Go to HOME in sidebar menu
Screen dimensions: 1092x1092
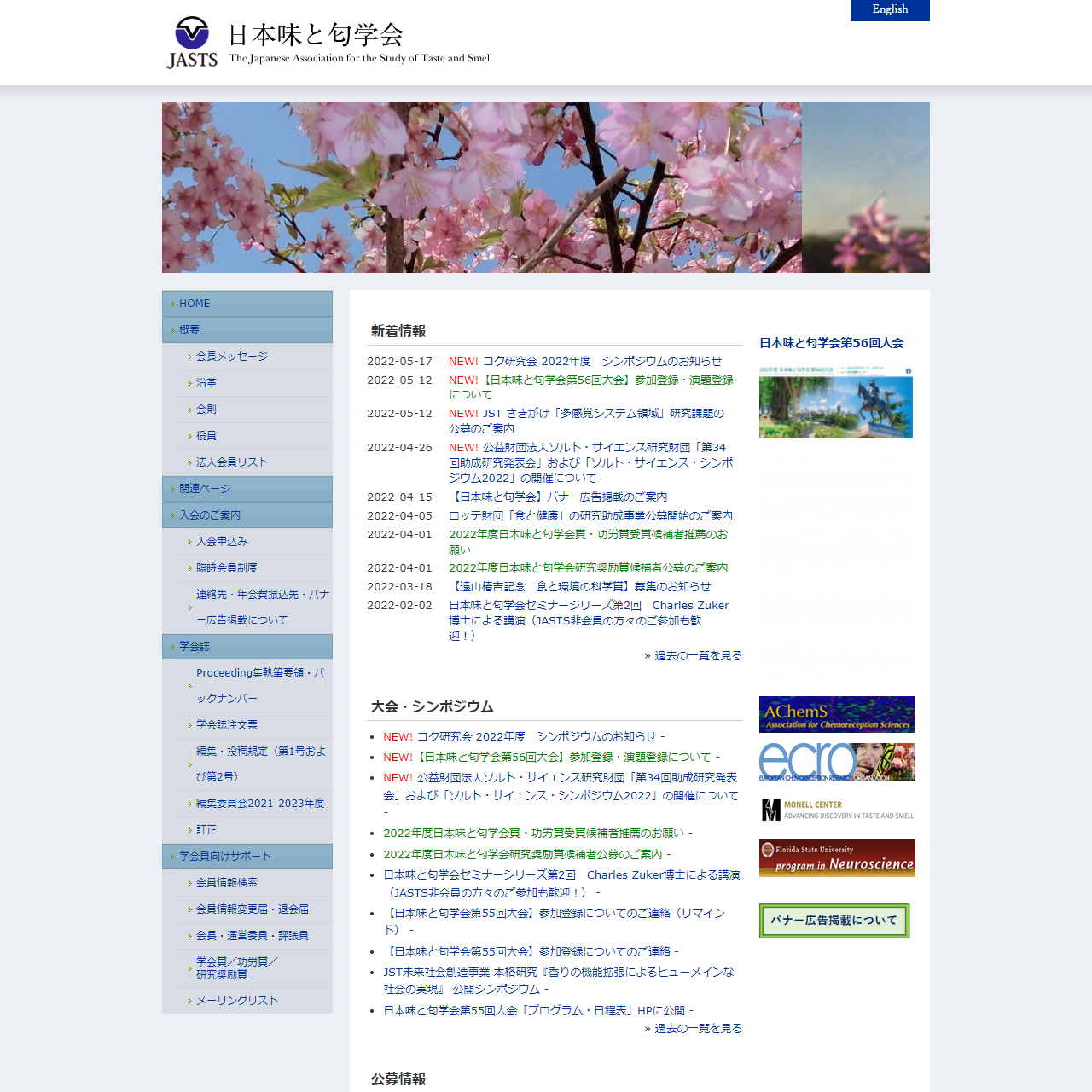195,304
